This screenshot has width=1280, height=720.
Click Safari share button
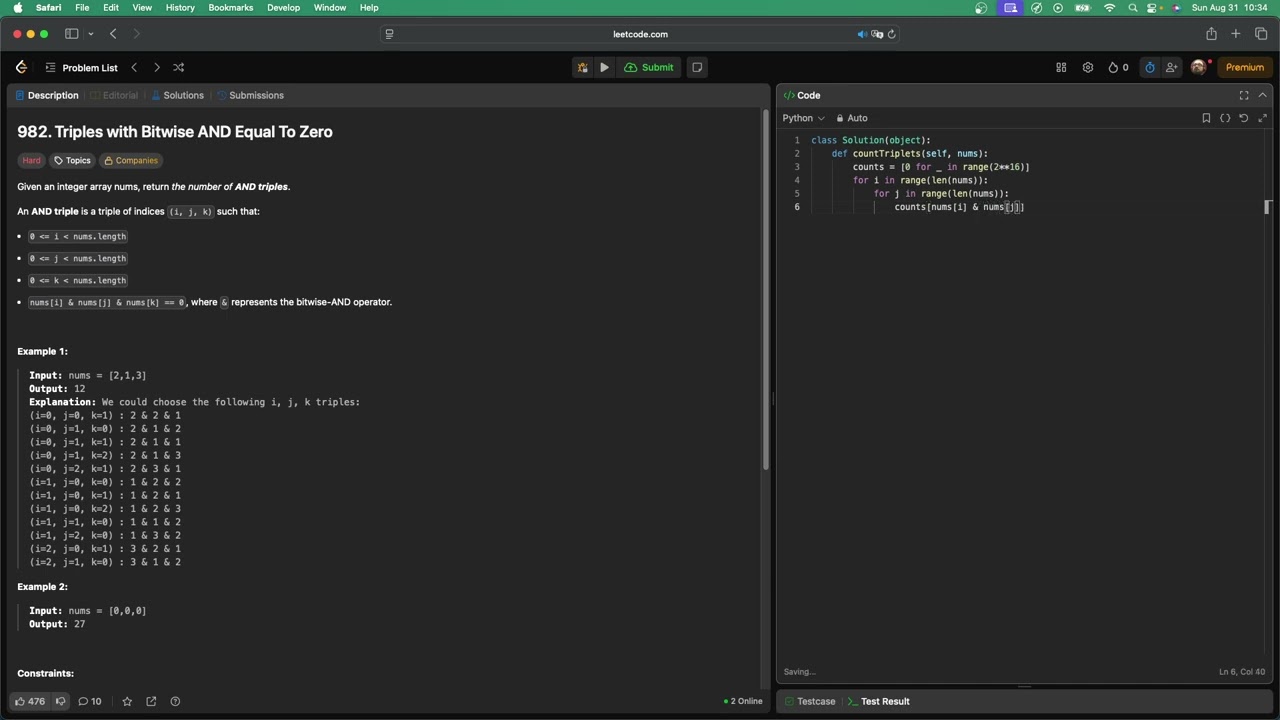[1211, 34]
